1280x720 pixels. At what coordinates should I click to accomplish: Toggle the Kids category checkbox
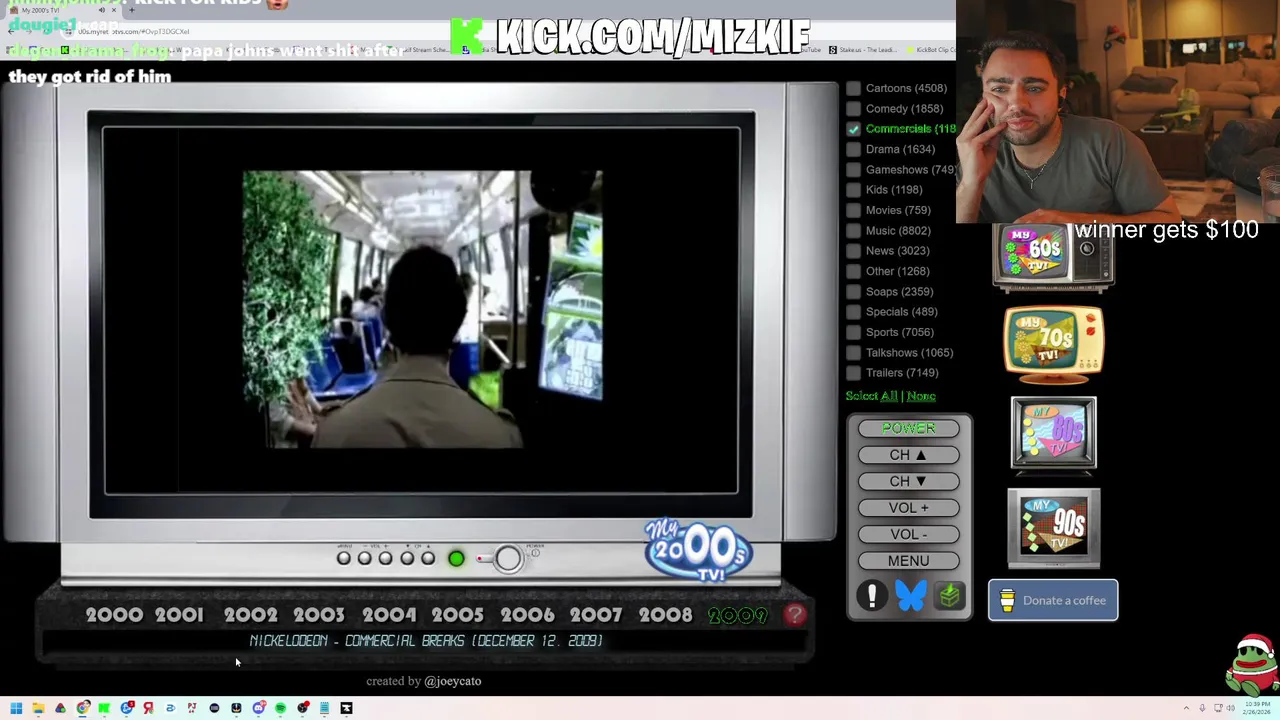click(853, 190)
